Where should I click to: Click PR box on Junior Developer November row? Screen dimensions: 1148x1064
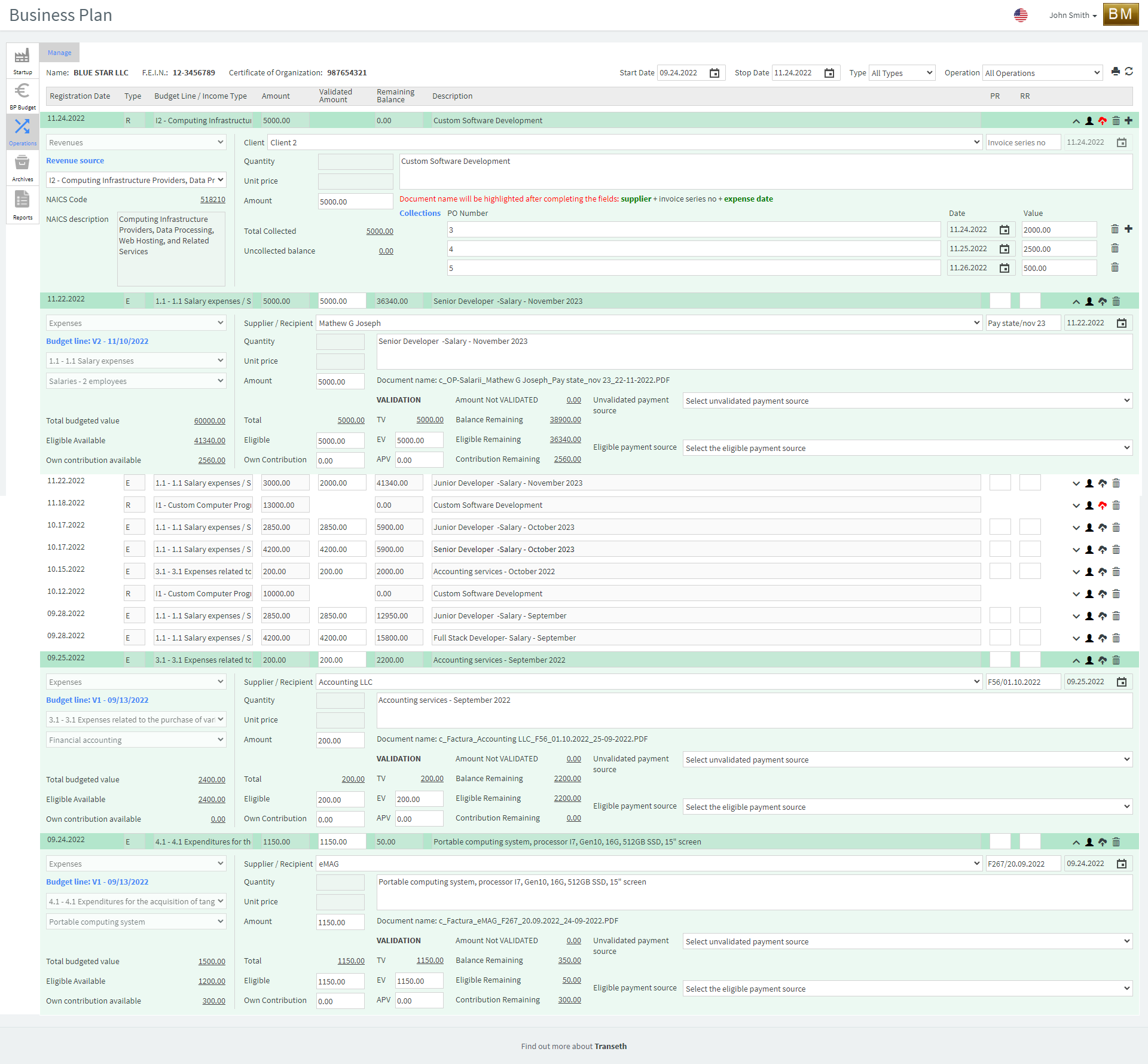click(x=1000, y=483)
